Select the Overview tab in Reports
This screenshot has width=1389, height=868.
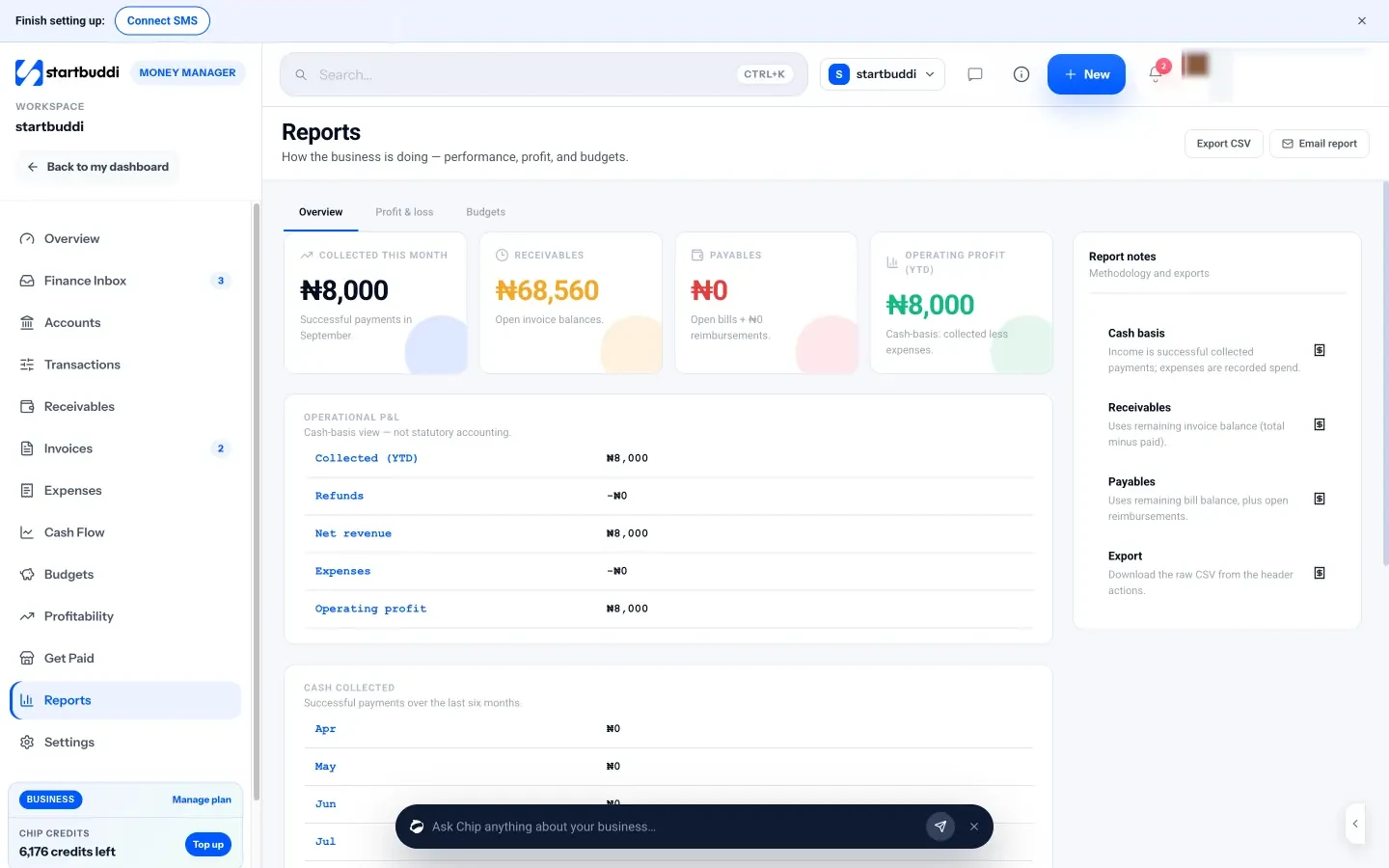click(320, 212)
